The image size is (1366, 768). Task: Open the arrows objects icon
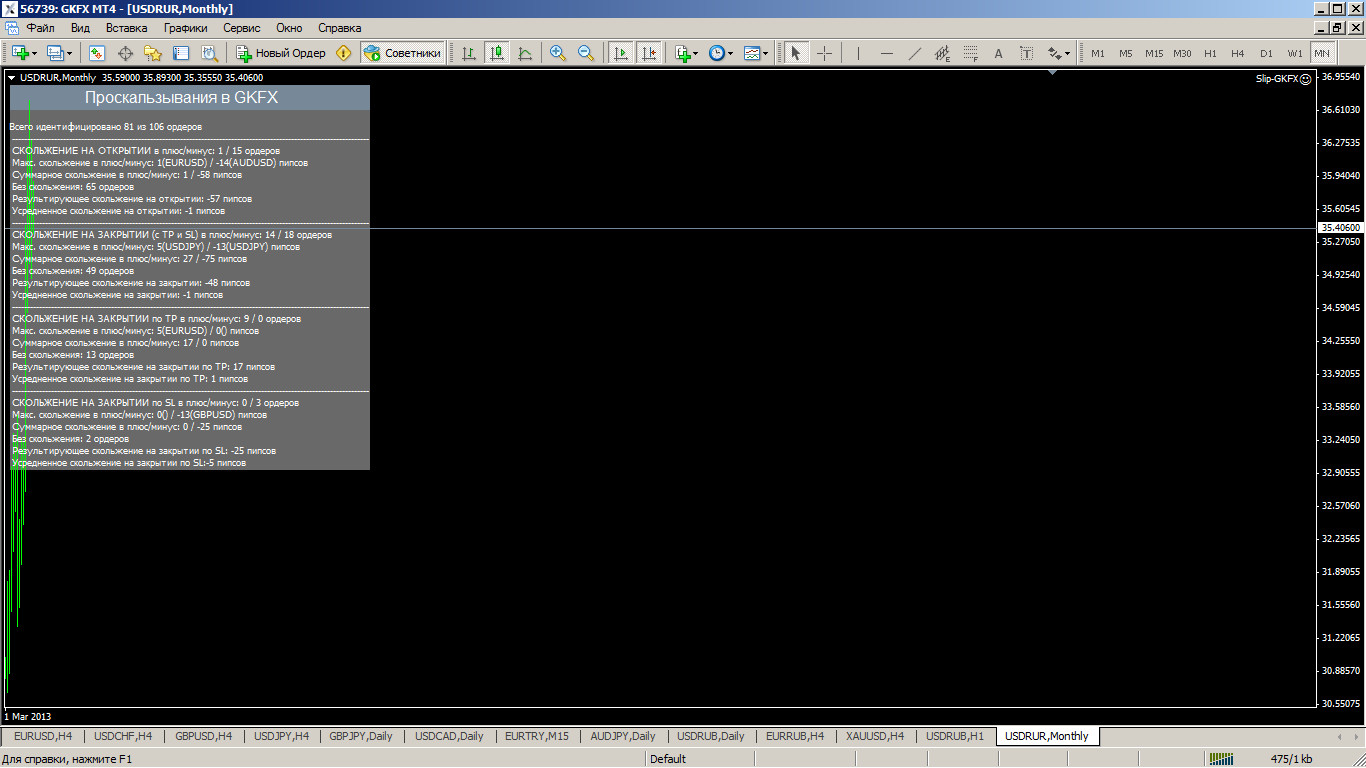tap(1054, 53)
